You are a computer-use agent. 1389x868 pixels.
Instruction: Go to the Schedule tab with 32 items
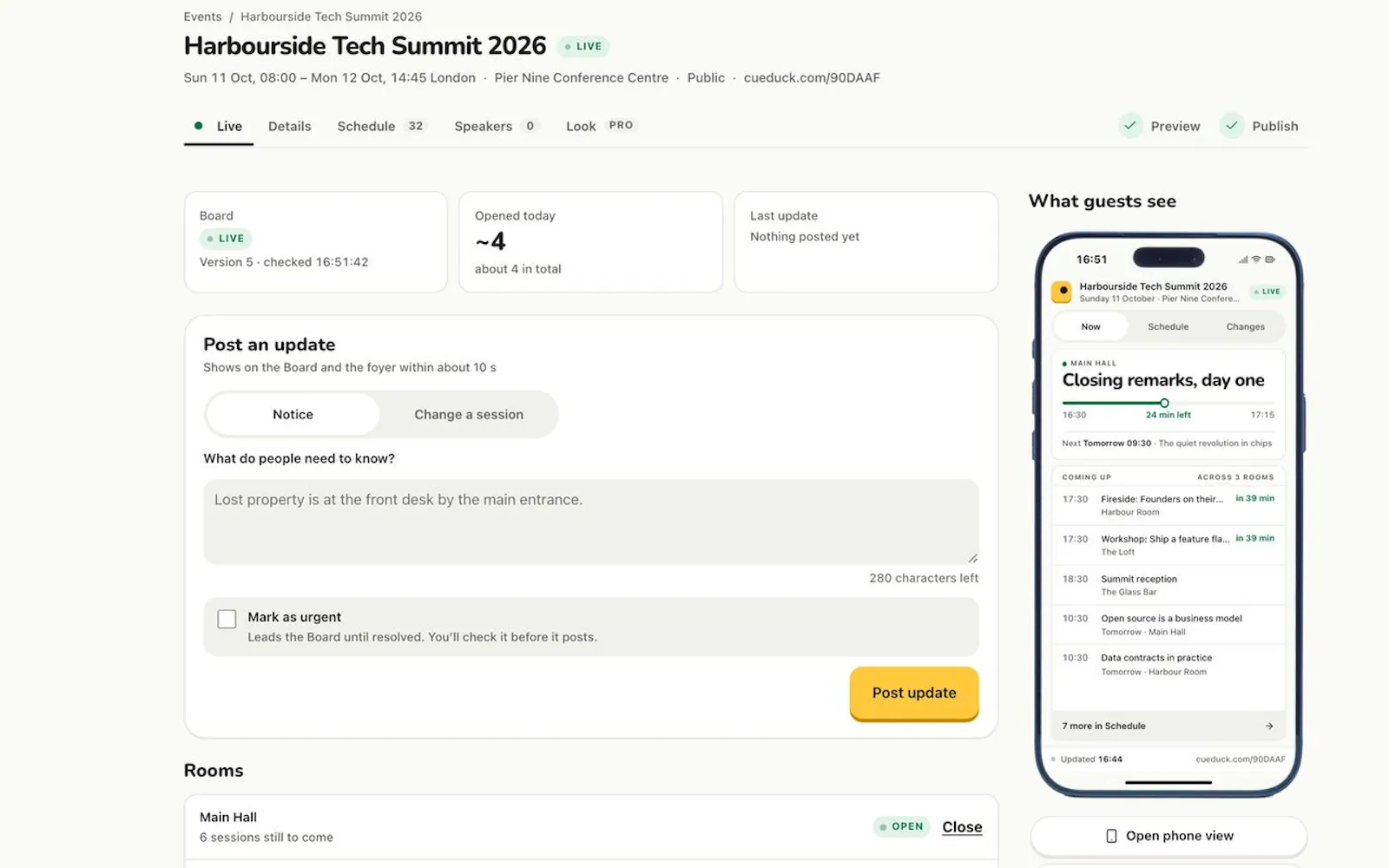(x=382, y=127)
